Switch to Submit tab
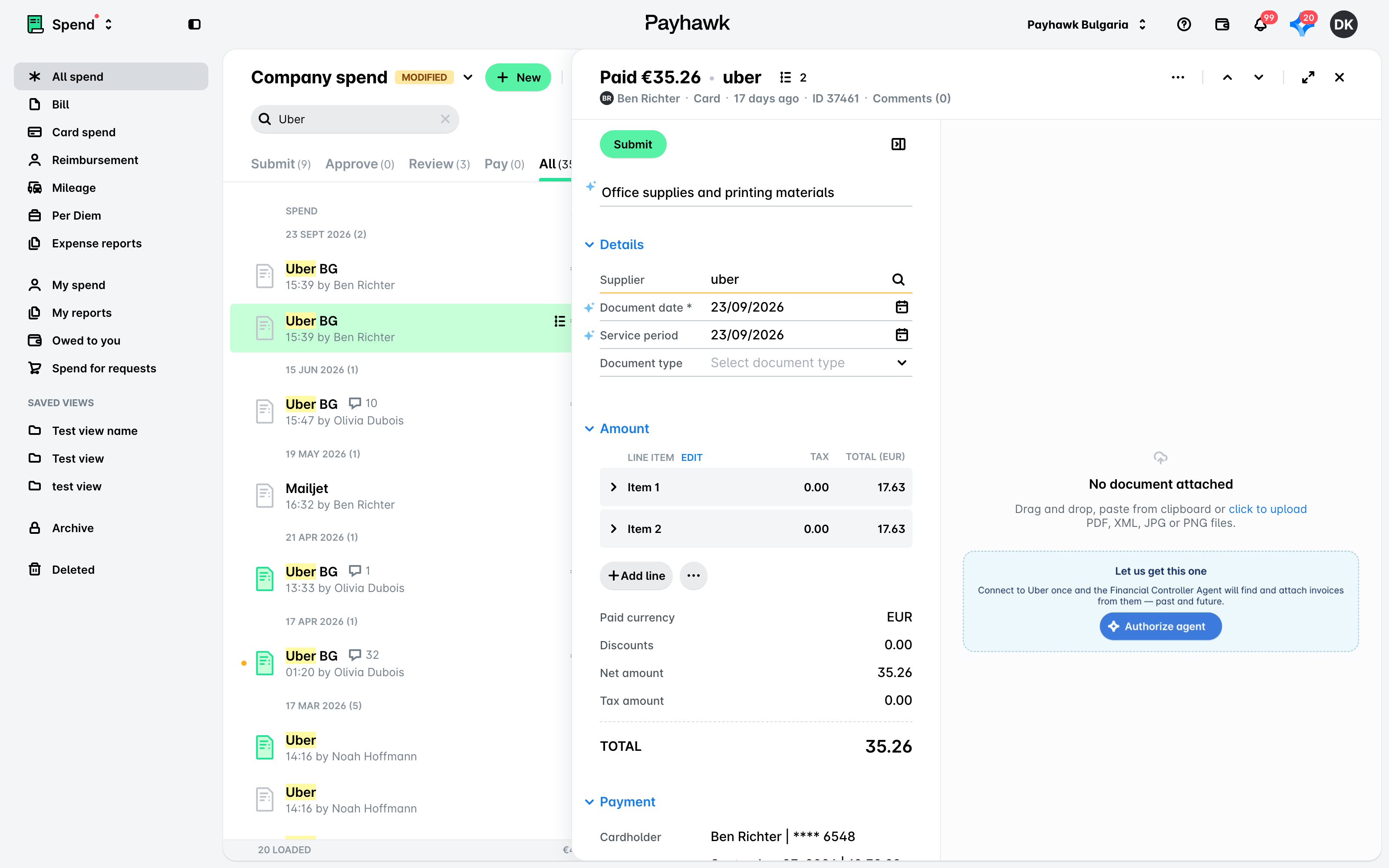Viewport: 1389px width, 868px height. point(281,164)
